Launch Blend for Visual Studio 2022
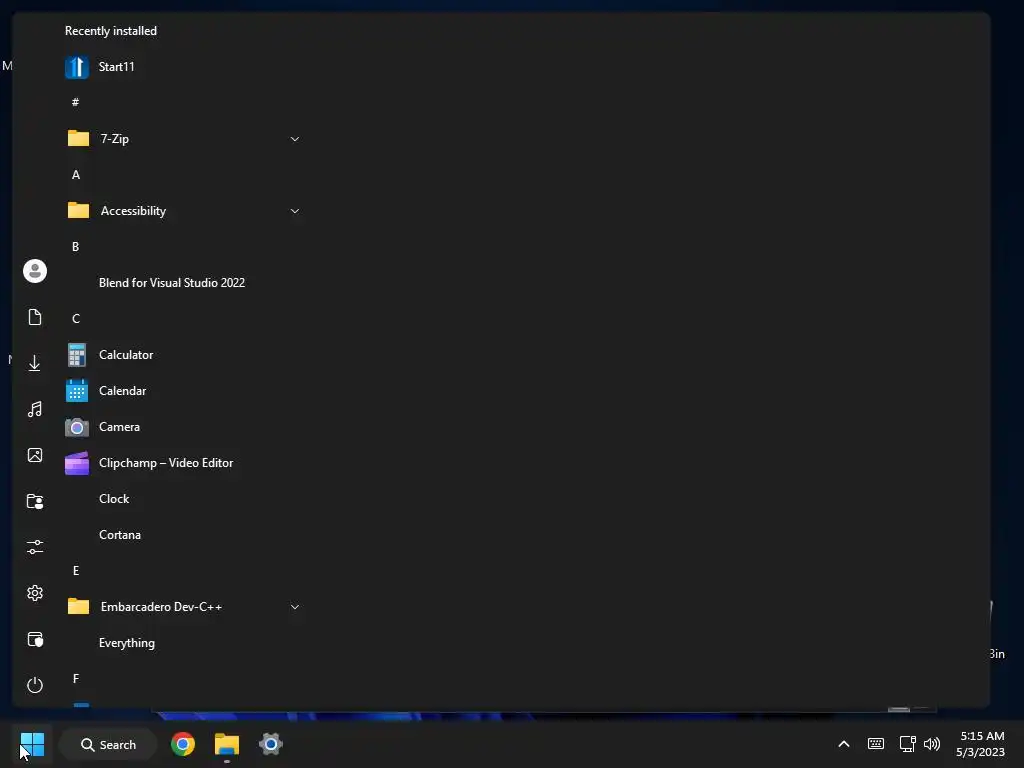Viewport: 1024px width, 768px height. [x=172, y=283]
